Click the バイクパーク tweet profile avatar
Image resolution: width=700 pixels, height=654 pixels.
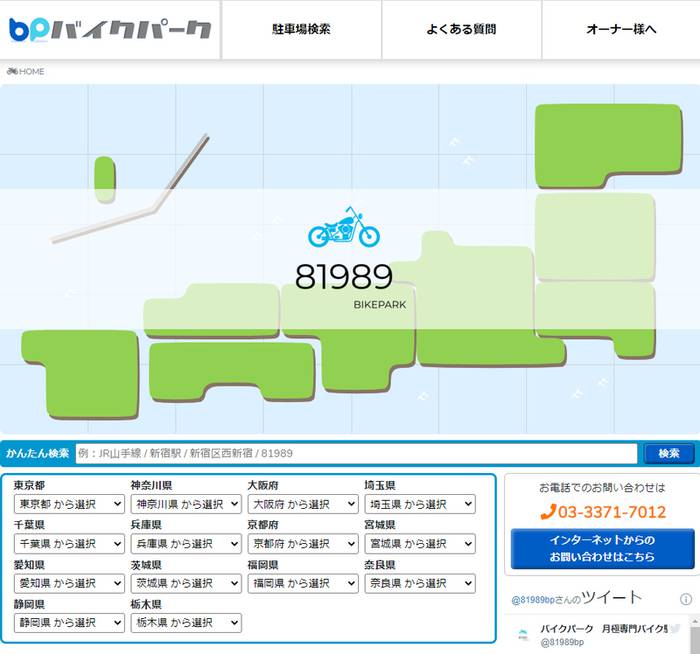click(x=522, y=634)
